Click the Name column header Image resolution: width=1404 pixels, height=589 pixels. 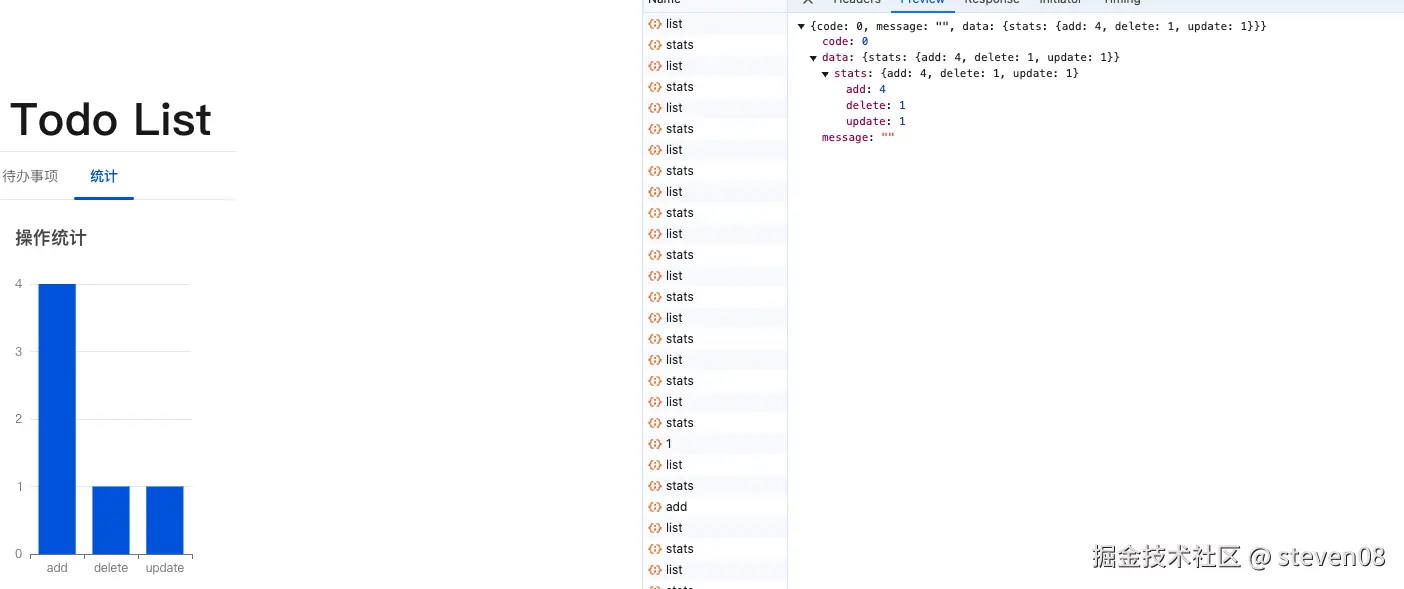pyautogui.click(x=663, y=2)
